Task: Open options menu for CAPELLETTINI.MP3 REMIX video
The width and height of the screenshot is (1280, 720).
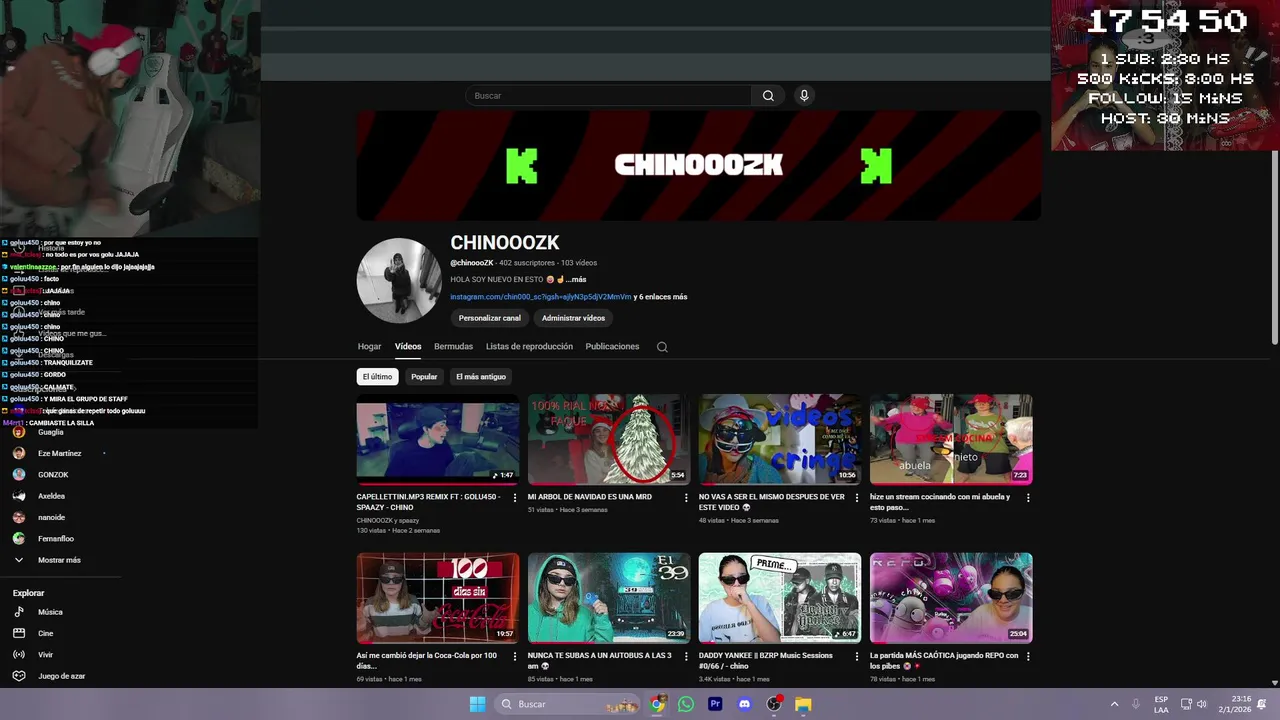Action: tap(515, 497)
